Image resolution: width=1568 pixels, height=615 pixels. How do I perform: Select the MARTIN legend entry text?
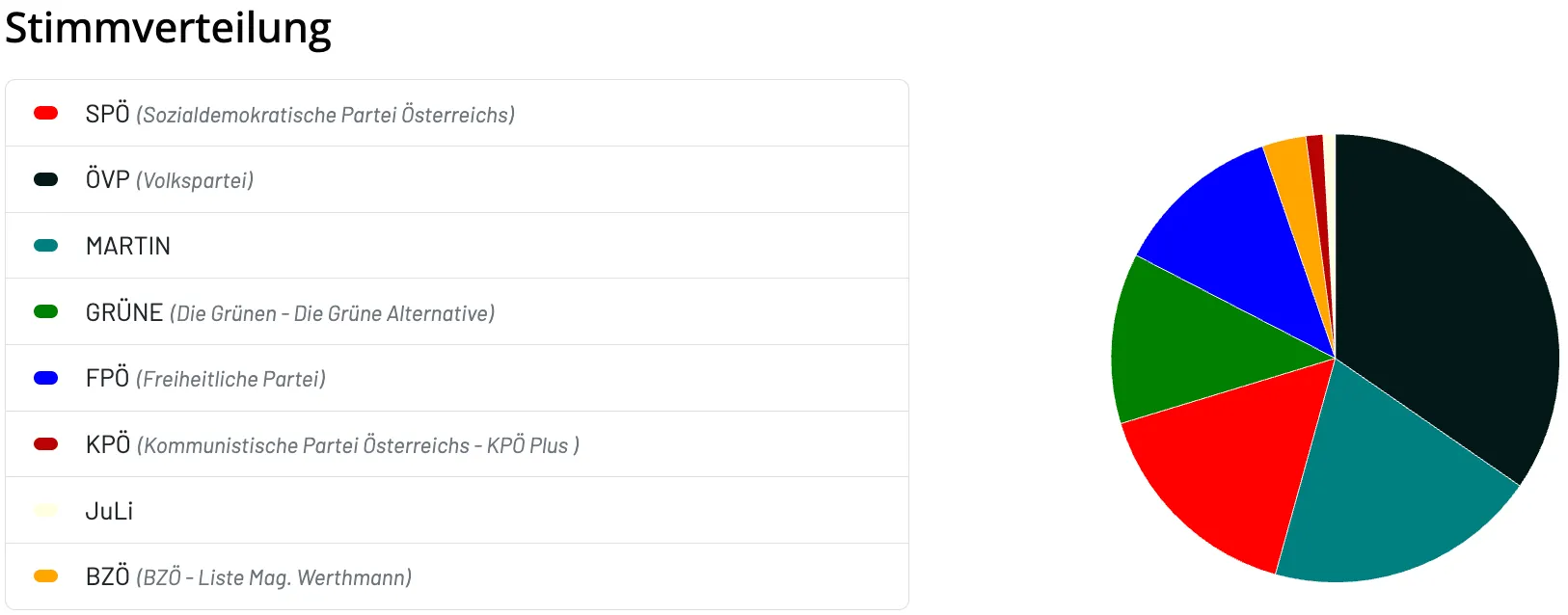coord(128,246)
